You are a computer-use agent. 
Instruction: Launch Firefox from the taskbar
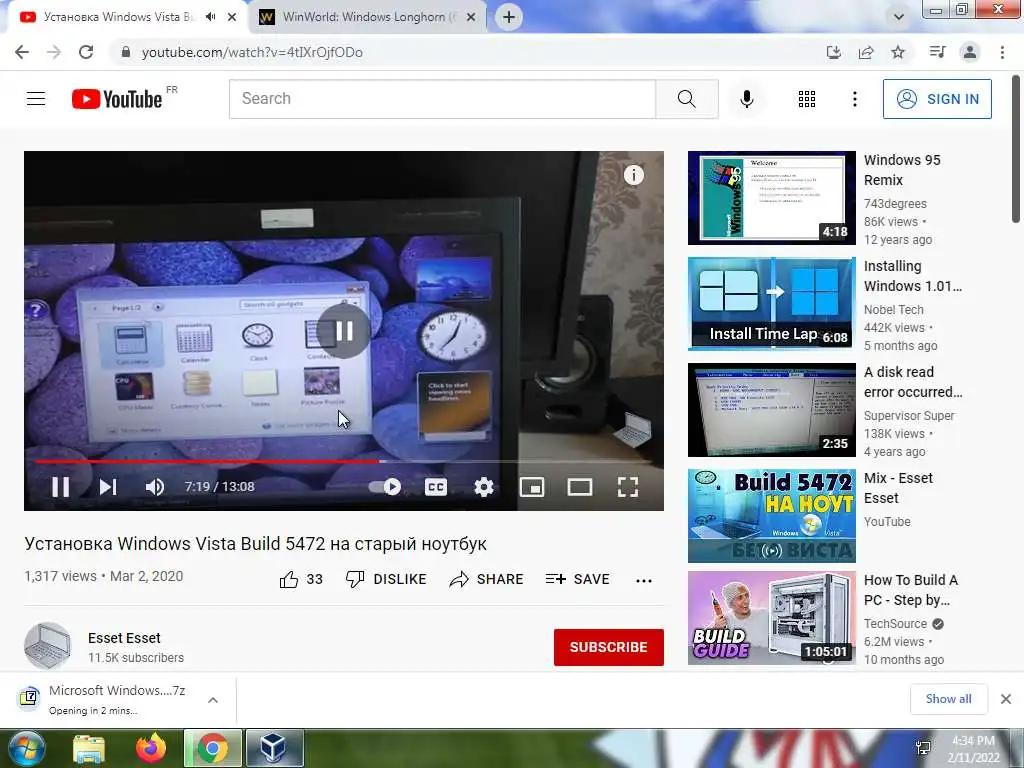pyautogui.click(x=151, y=748)
